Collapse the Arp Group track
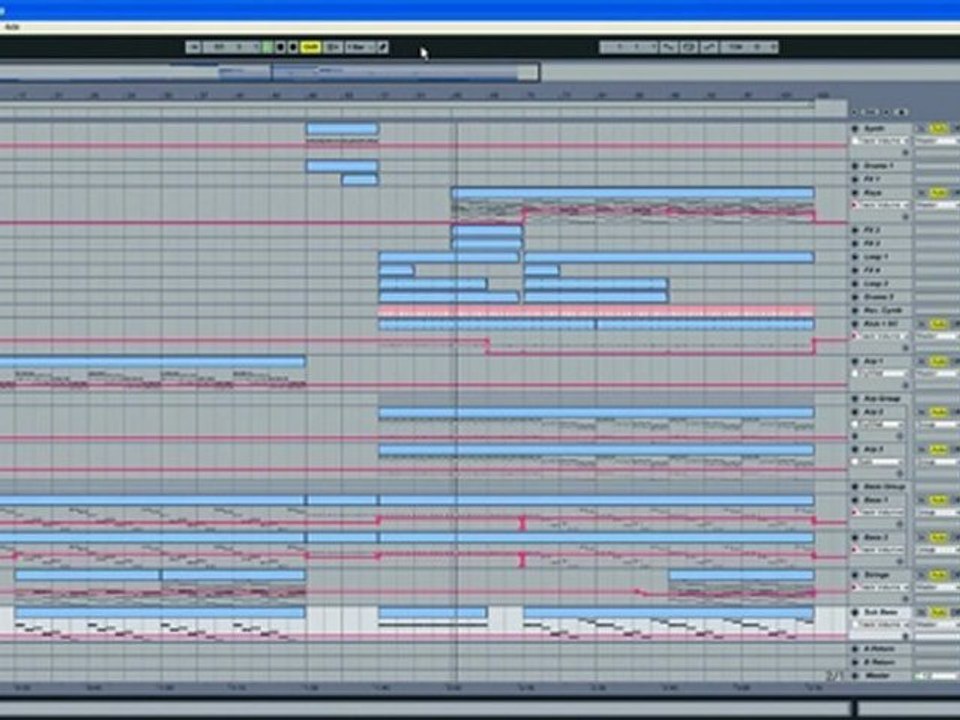The height and width of the screenshot is (720, 960). click(x=855, y=399)
